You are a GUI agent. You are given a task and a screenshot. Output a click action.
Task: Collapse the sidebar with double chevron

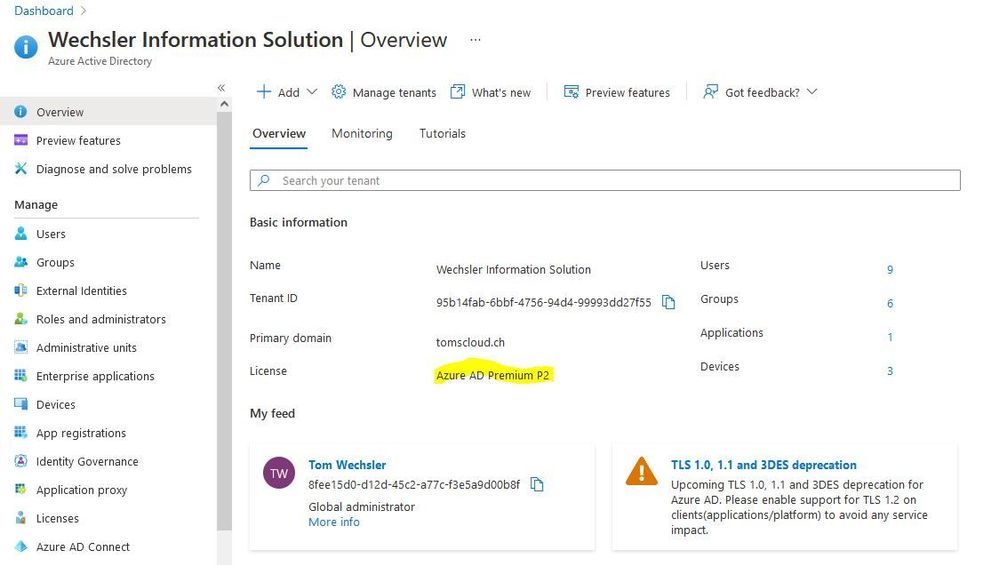click(x=221, y=88)
